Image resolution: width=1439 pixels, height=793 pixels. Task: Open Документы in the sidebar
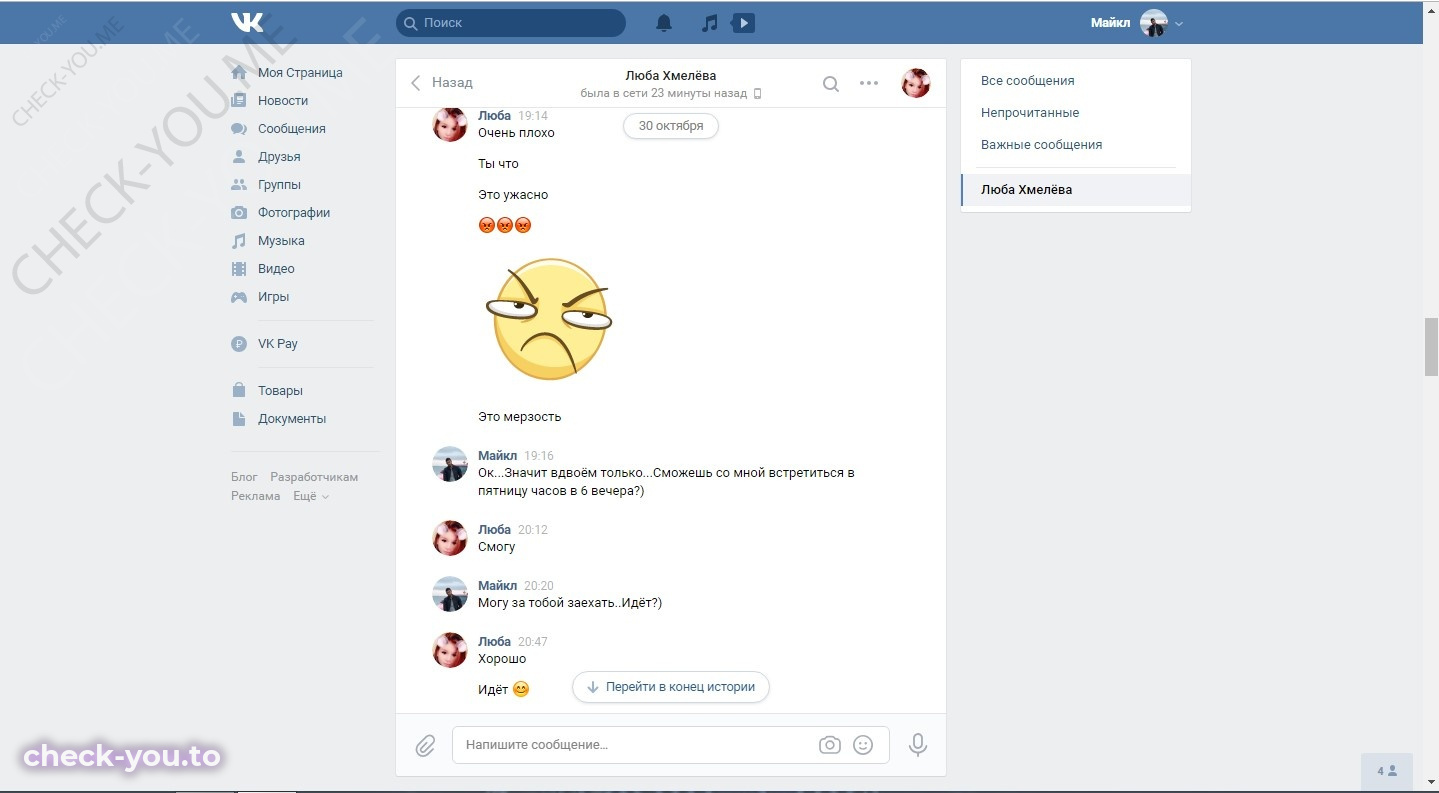click(292, 419)
